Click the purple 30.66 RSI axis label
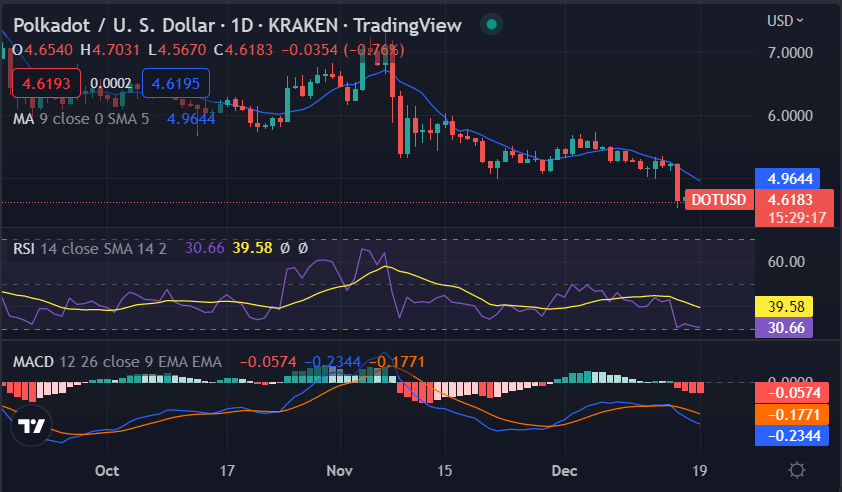Viewport: 842px width, 492px height. (784, 328)
